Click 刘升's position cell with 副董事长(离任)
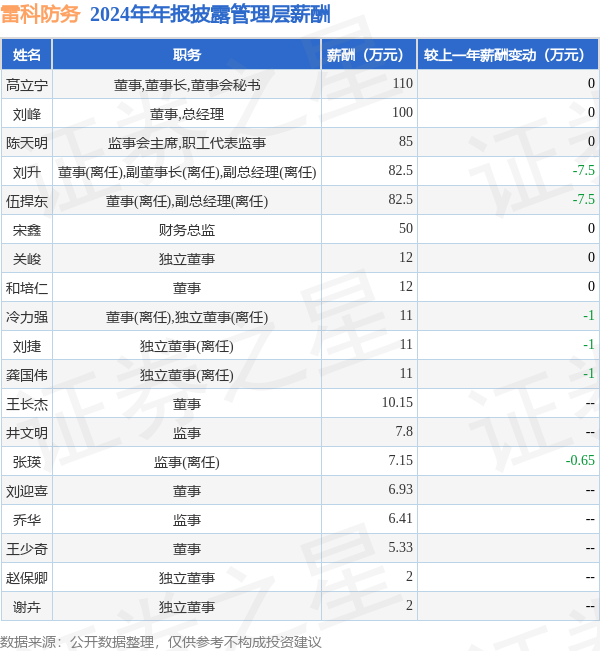Image resolution: width=600 pixels, height=651 pixels. [x=187, y=172]
